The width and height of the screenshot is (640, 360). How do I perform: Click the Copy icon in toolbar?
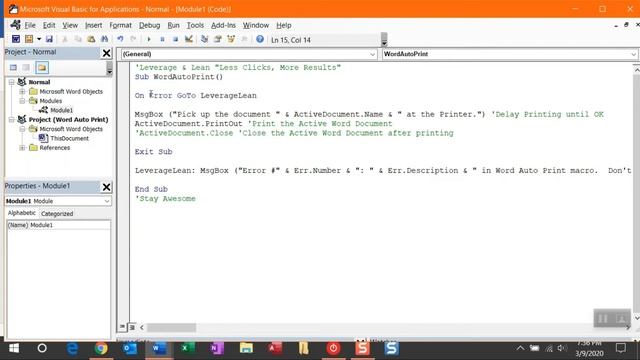pos(78,39)
